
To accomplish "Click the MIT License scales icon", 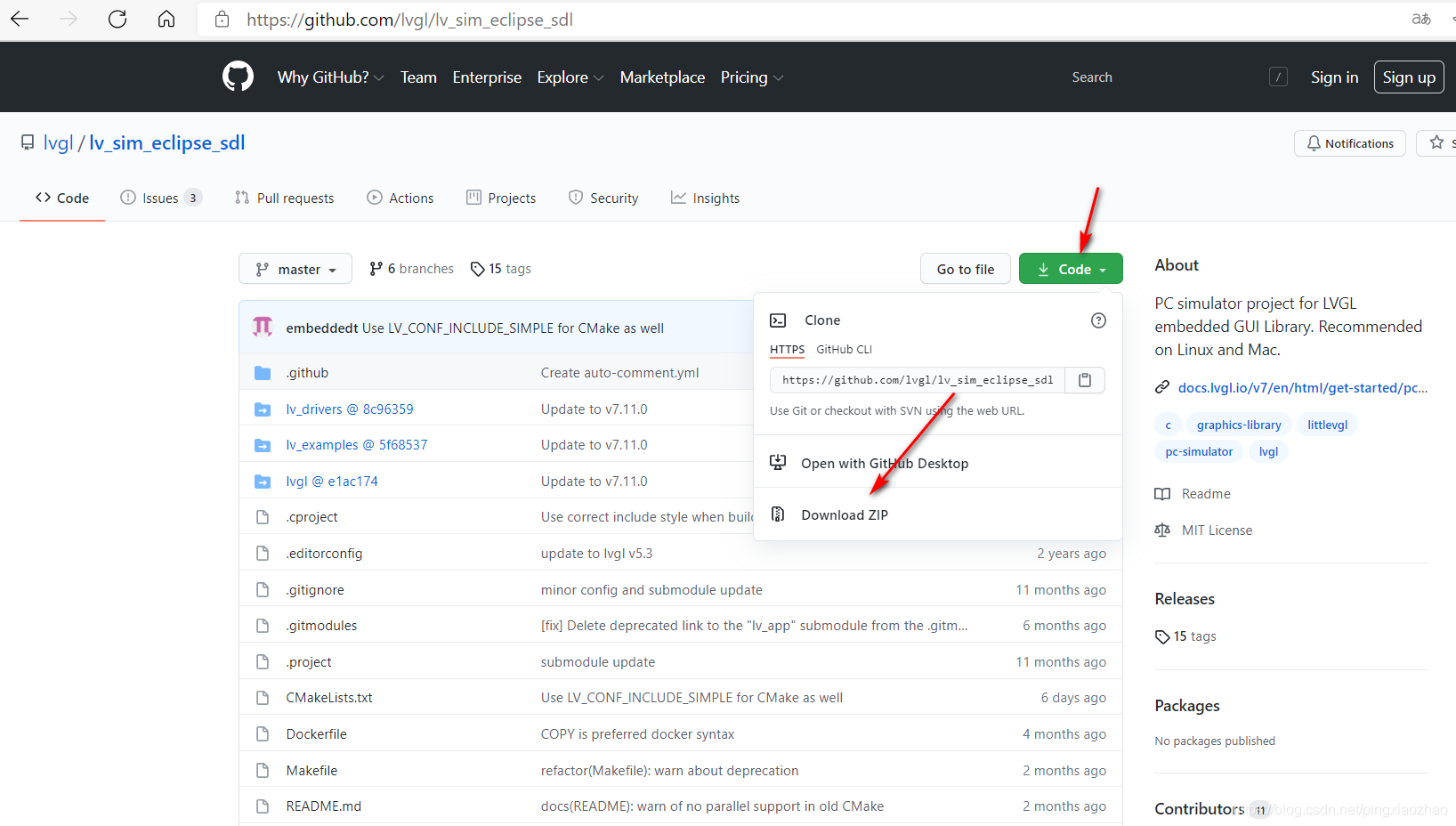I will (1162, 530).
